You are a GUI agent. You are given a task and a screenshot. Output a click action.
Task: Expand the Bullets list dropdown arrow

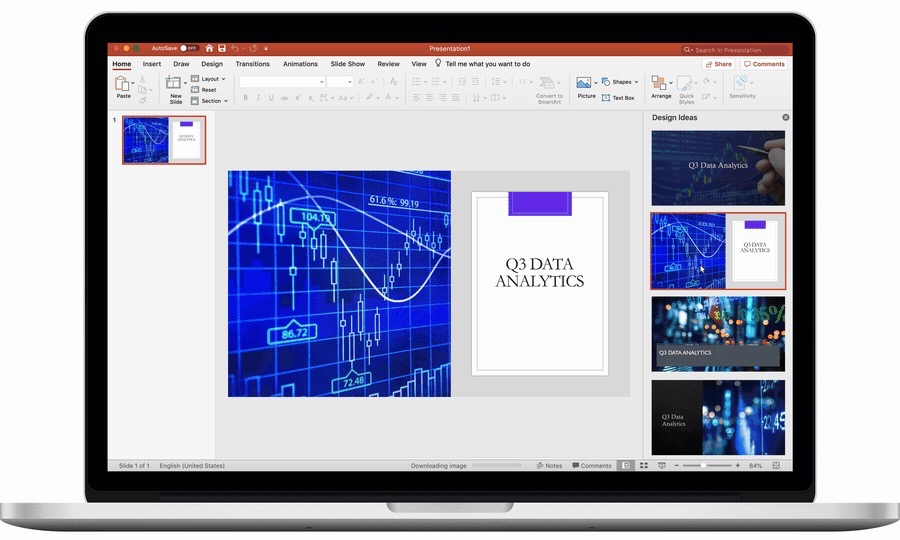point(425,81)
